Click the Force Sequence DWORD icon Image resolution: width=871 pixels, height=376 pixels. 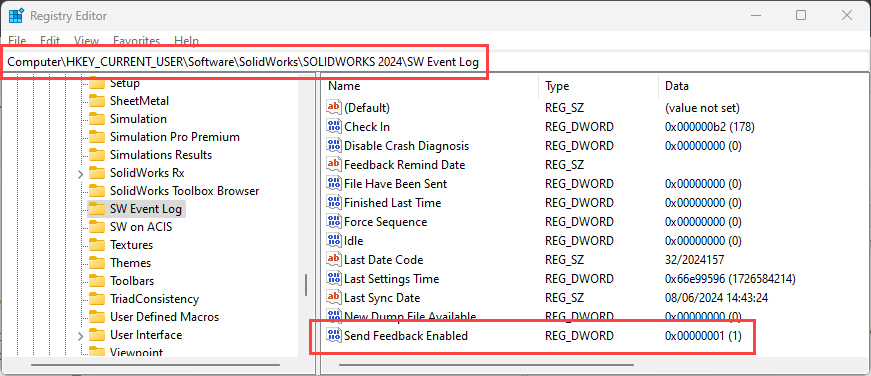click(x=334, y=222)
